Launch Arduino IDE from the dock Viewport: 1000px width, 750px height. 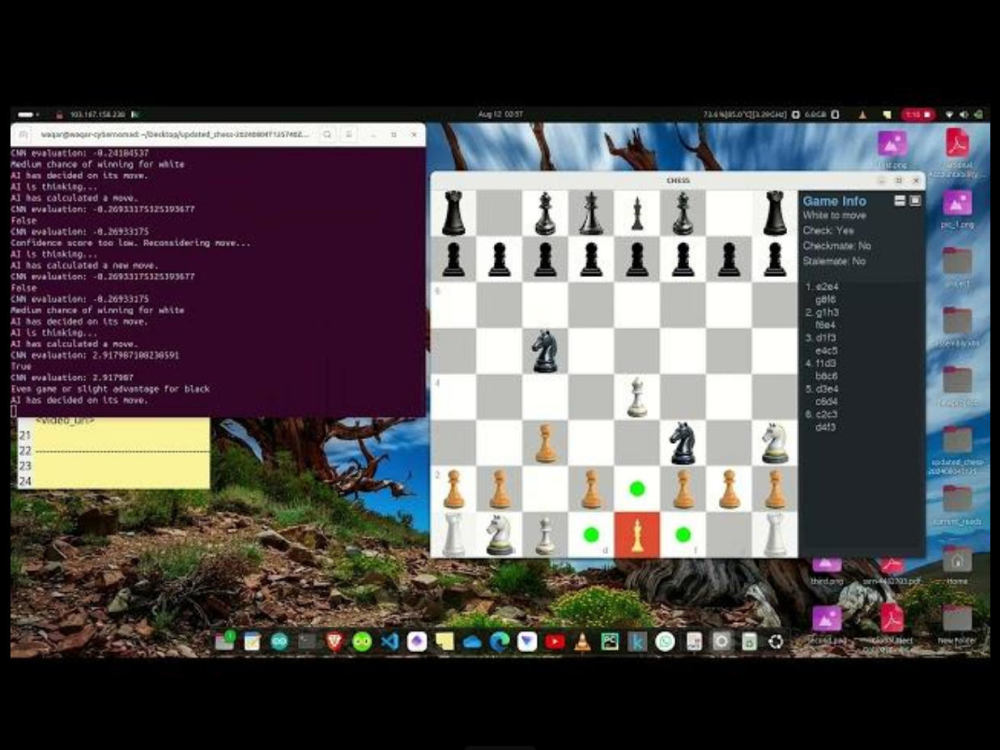click(x=279, y=641)
